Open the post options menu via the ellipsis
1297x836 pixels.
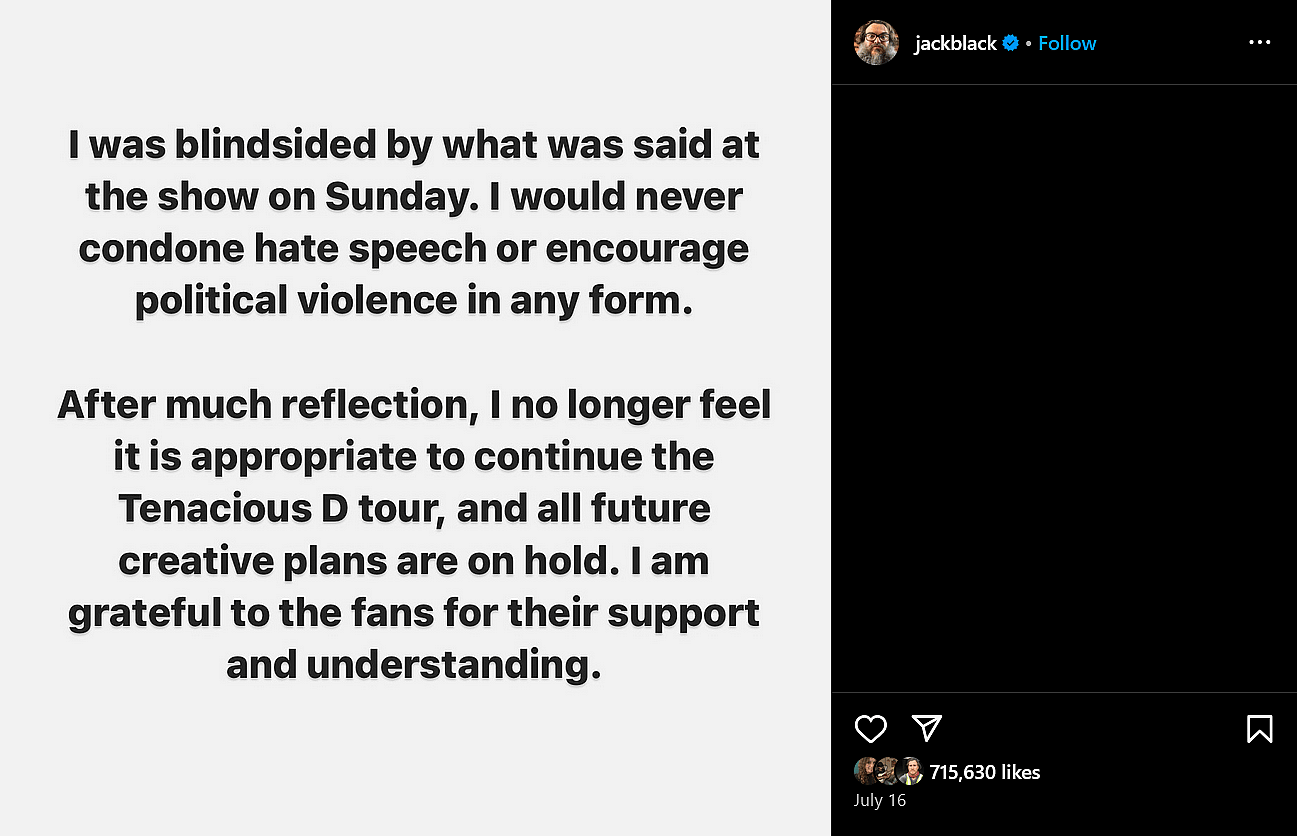(x=1259, y=42)
